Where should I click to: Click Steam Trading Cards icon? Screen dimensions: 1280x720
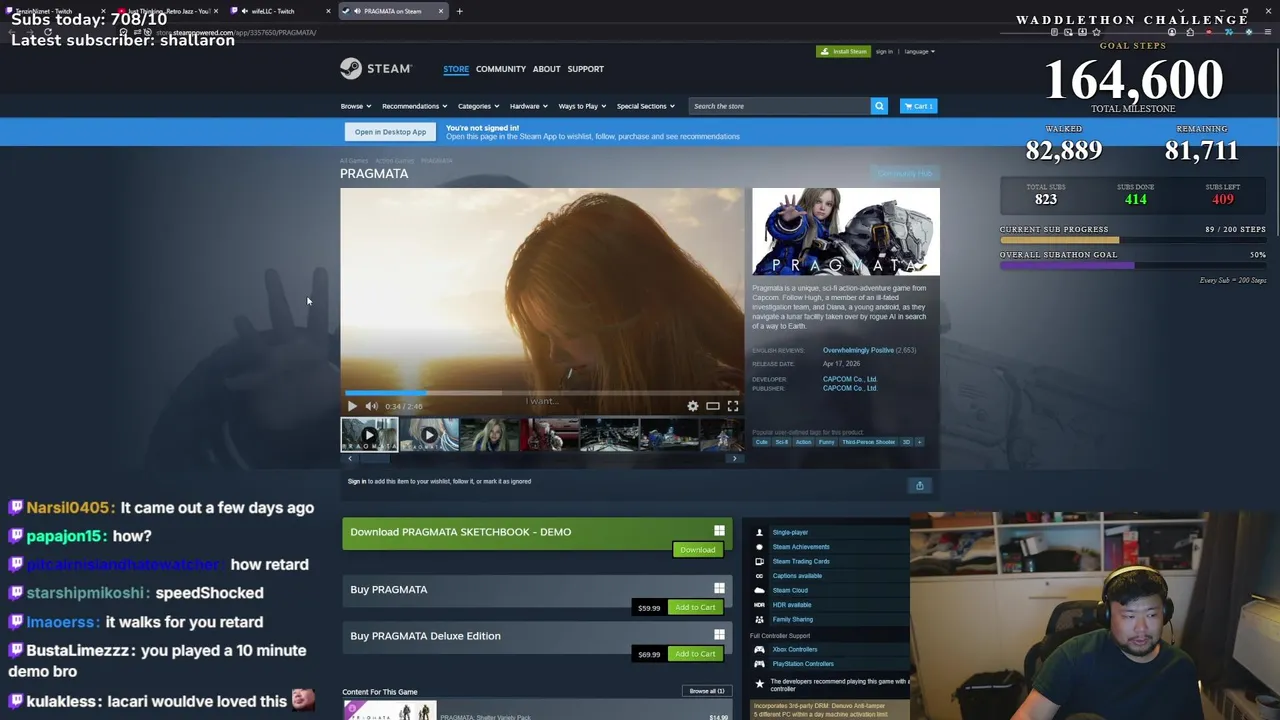pos(759,561)
